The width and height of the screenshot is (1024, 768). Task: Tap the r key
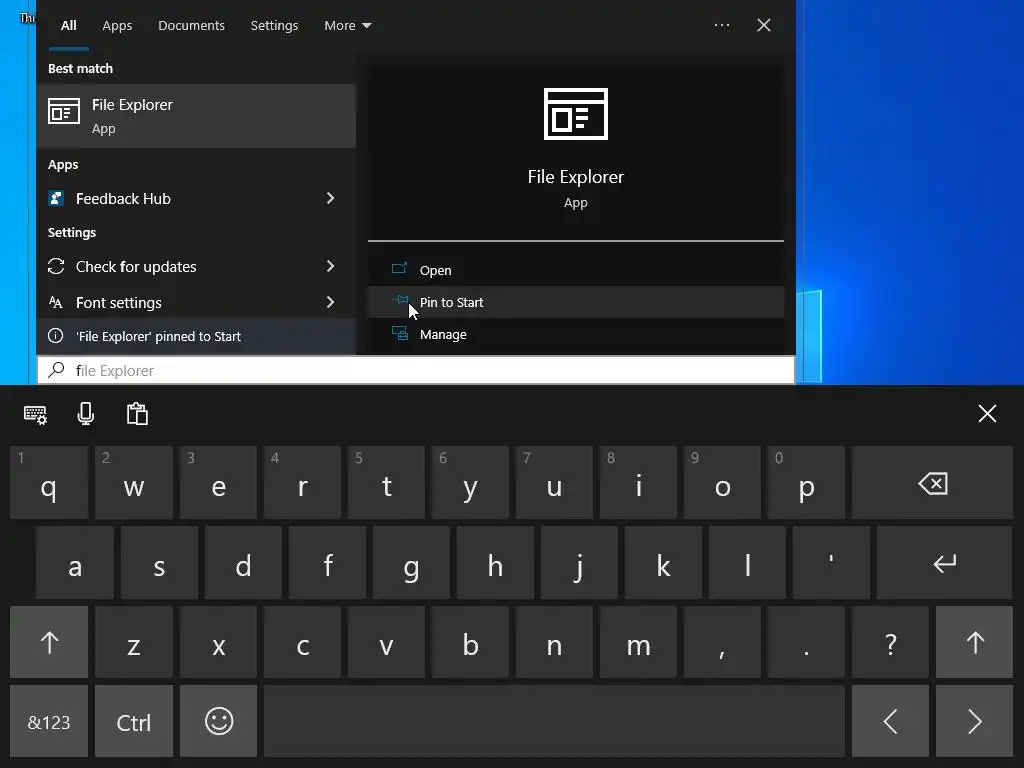point(302,483)
